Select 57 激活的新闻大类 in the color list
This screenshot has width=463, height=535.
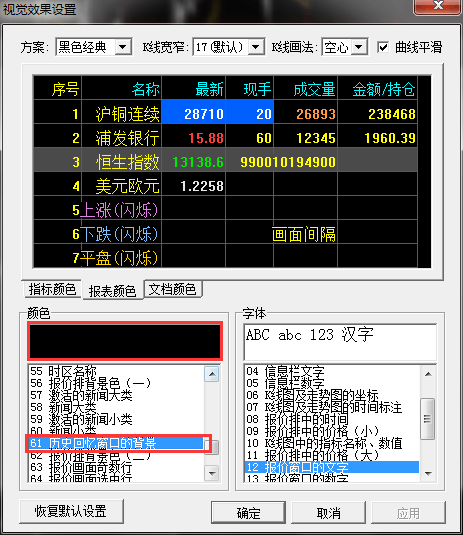(x=90, y=395)
